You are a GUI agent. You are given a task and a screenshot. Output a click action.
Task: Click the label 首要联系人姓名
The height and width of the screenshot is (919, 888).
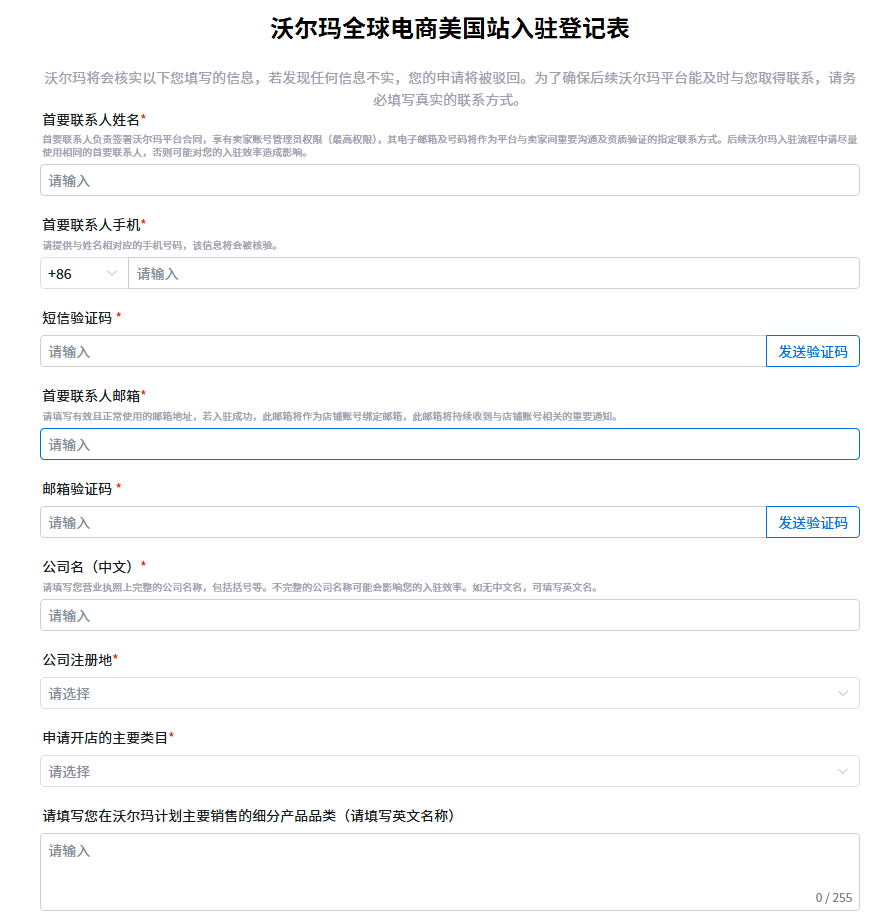[x=91, y=120]
